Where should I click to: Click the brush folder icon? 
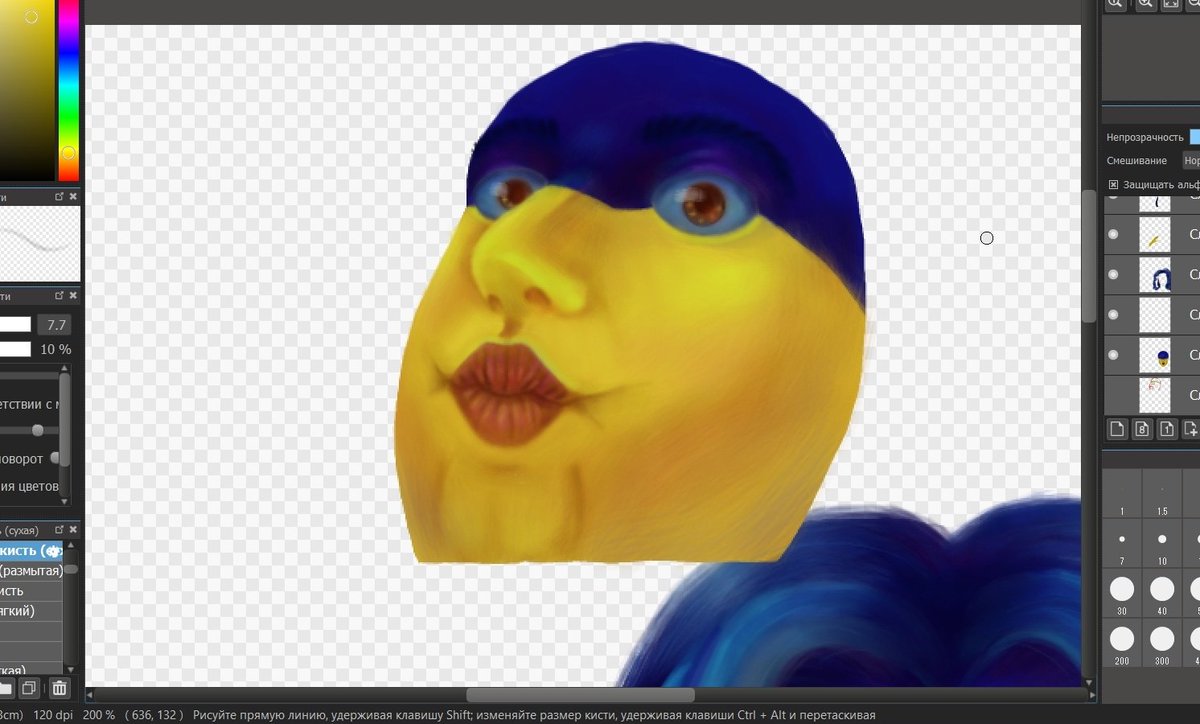[6, 688]
